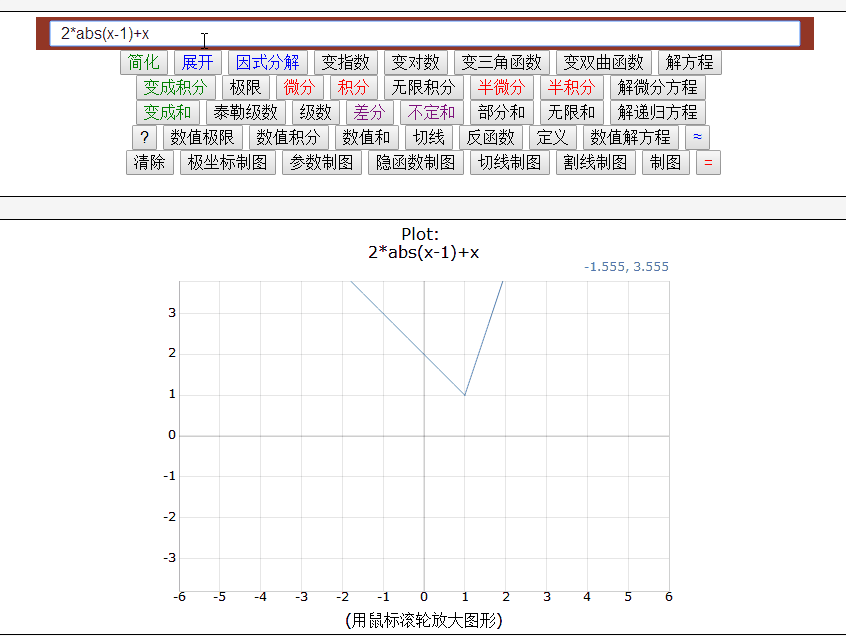Image resolution: width=846 pixels, height=636 pixels.
Task: Open help with the ? button
Action: pyautogui.click(x=144, y=138)
